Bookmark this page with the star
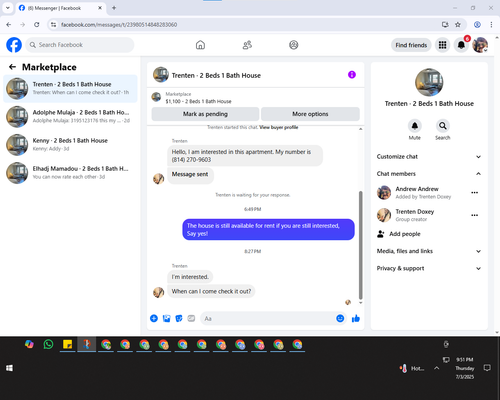 click(458, 25)
